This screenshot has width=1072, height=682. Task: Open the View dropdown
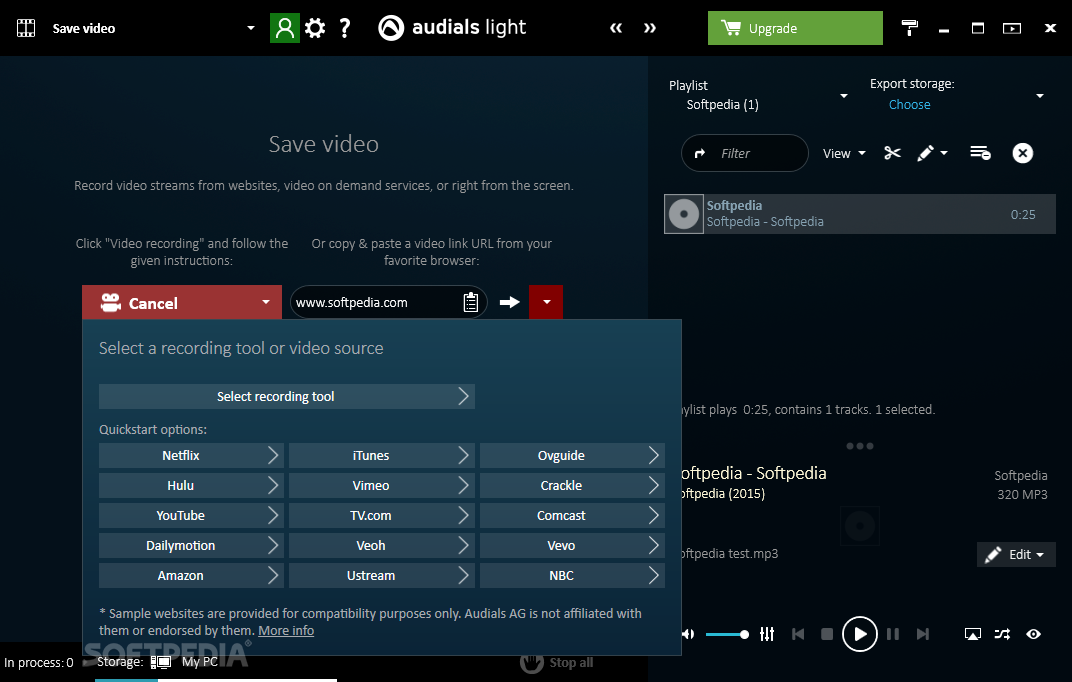tap(844, 153)
